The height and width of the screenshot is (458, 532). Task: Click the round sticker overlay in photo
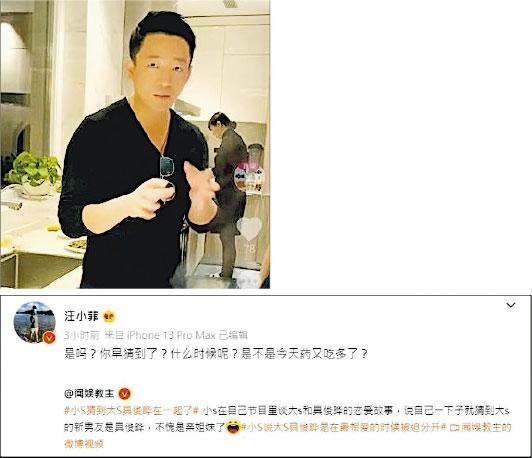point(249,176)
